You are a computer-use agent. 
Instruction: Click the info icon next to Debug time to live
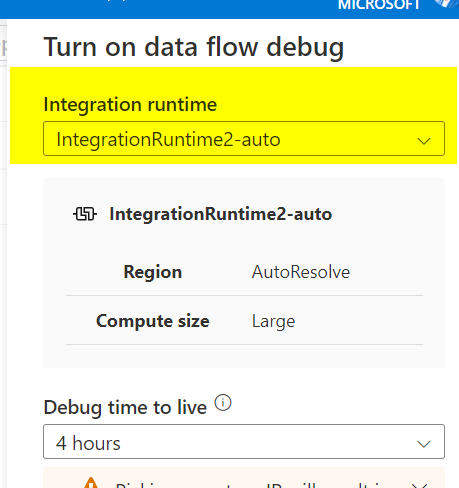223,403
